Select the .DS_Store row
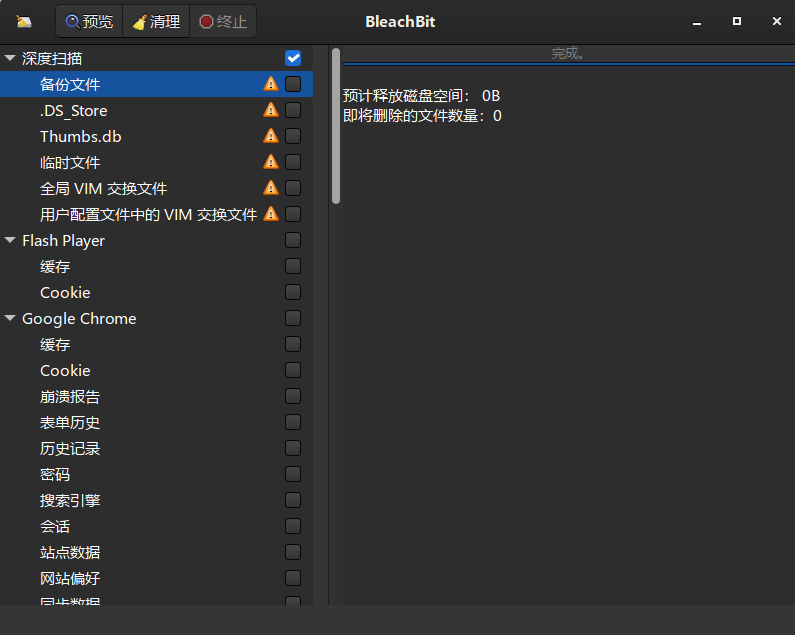 click(156, 110)
